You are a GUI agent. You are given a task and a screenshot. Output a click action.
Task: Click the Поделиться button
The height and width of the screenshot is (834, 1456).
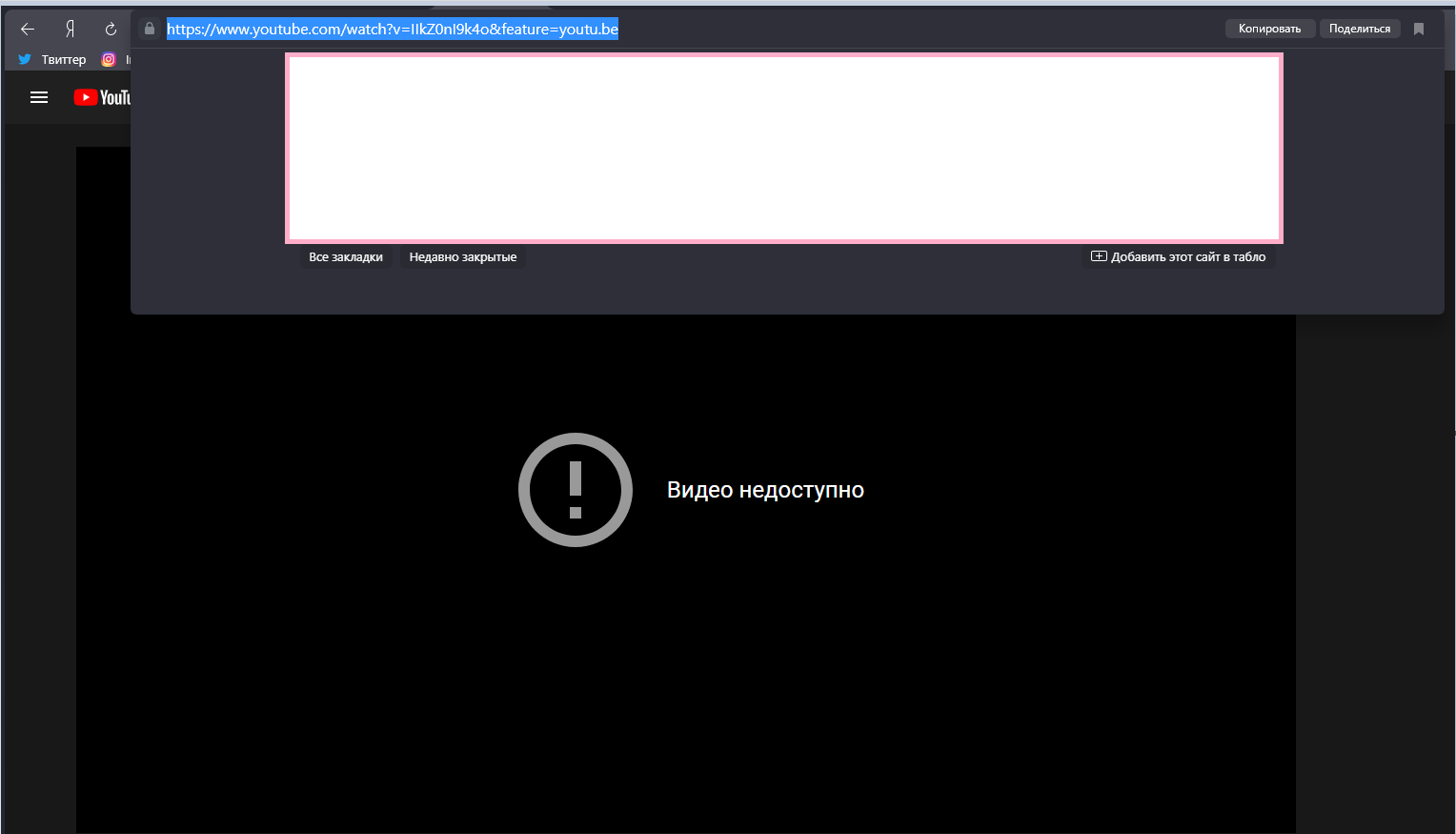[1360, 28]
